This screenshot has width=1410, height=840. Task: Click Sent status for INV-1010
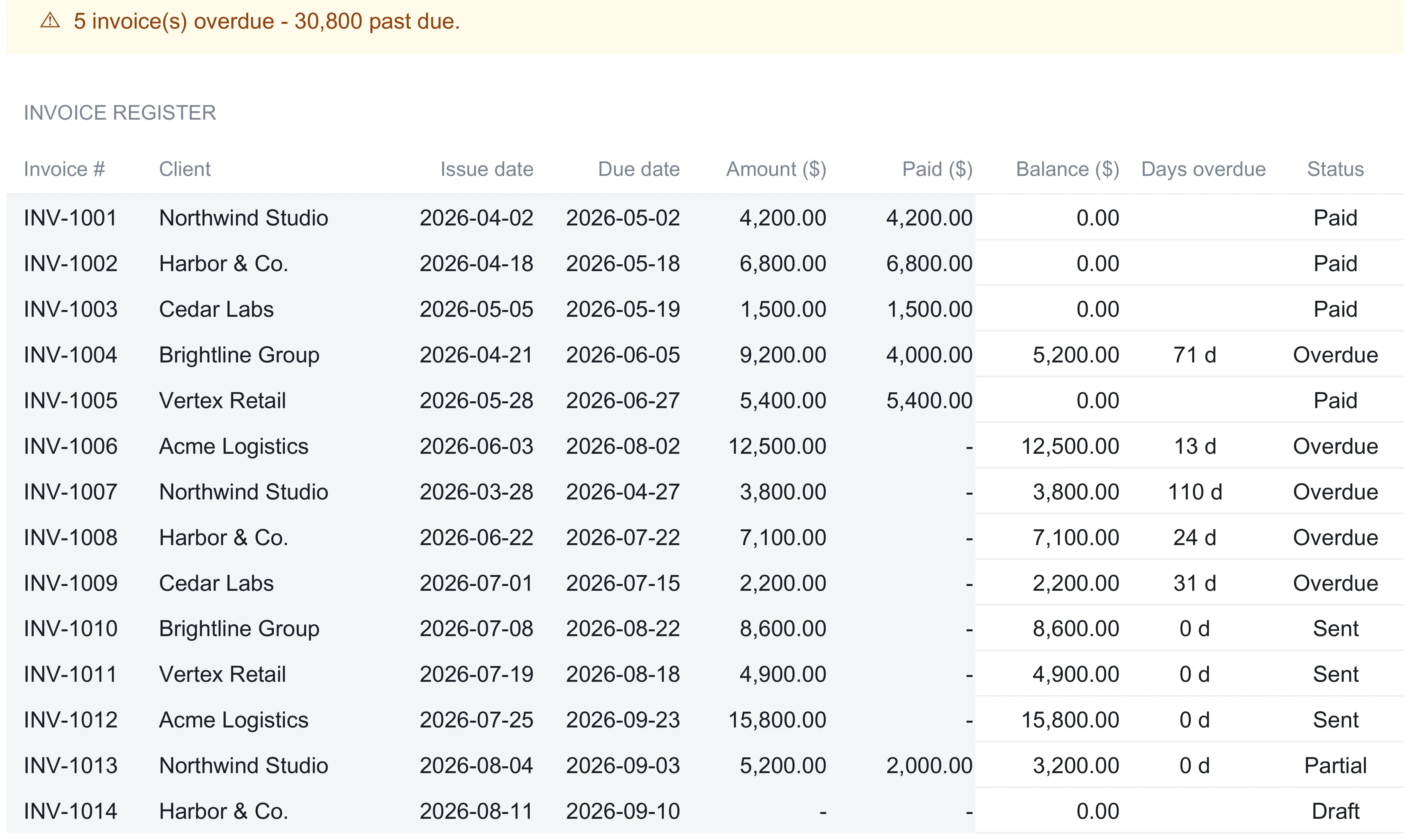(x=1335, y=629)
